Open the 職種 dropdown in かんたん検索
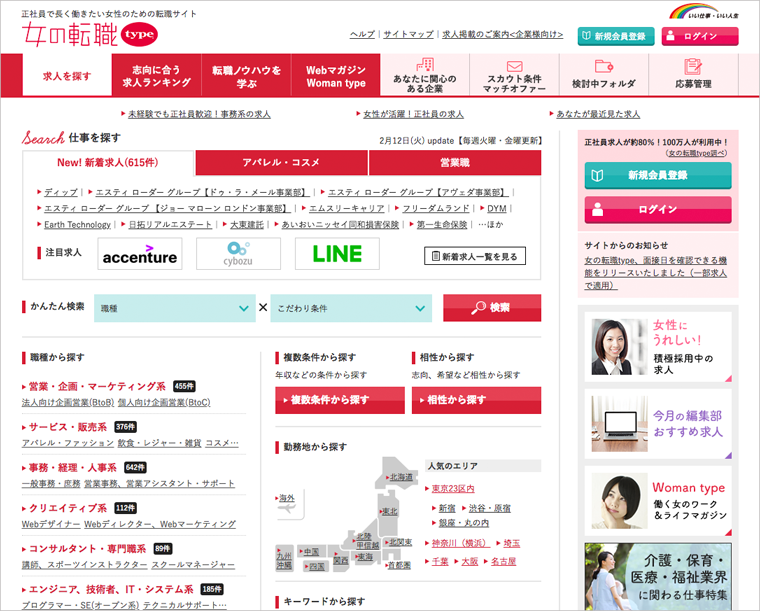The image size is (760, 611). click(174, 308)
